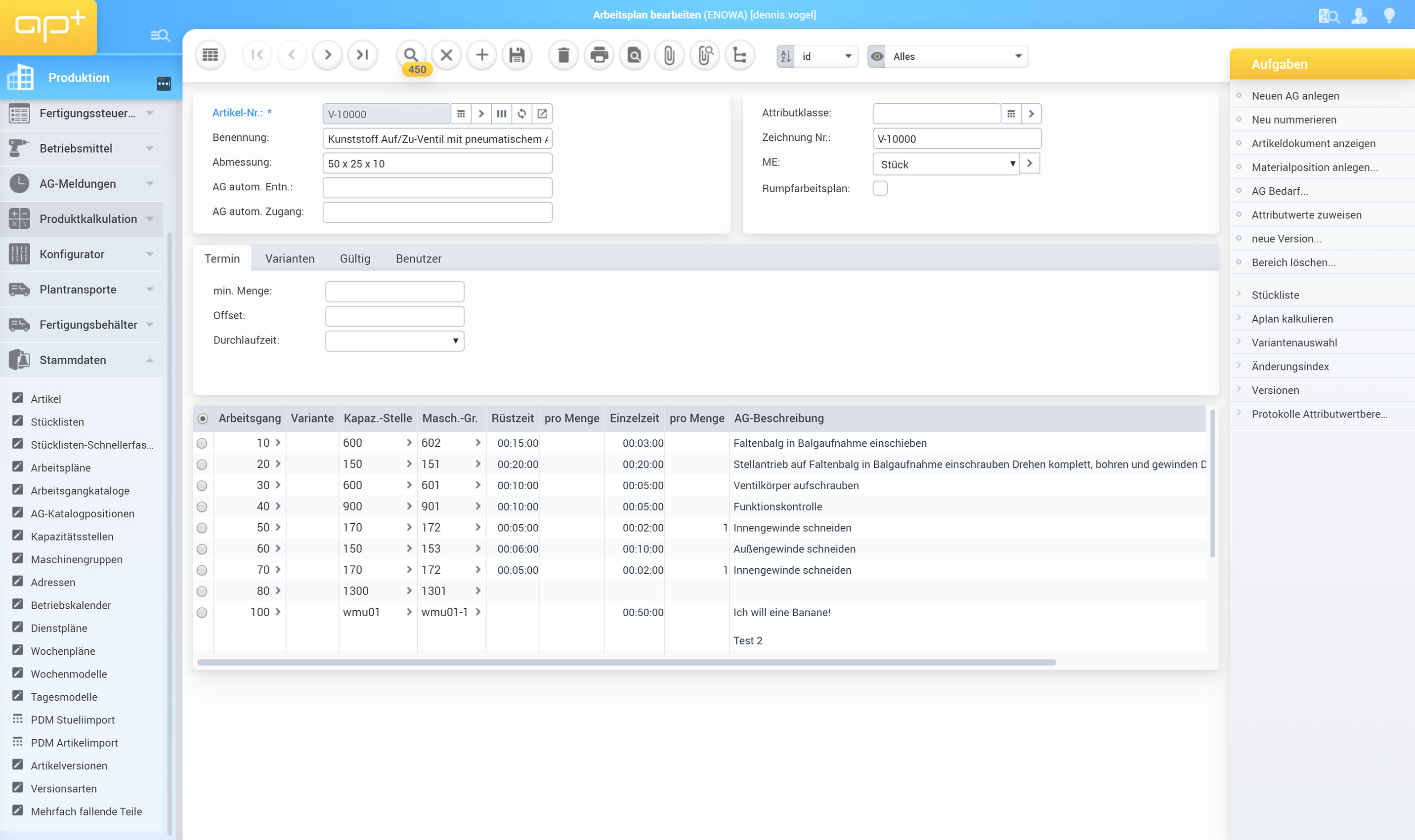The width and height of the screenshot is (1415, 840).
Task: Open the Durchlaufzeit dropdown
Action: click(x=394, y=341)
